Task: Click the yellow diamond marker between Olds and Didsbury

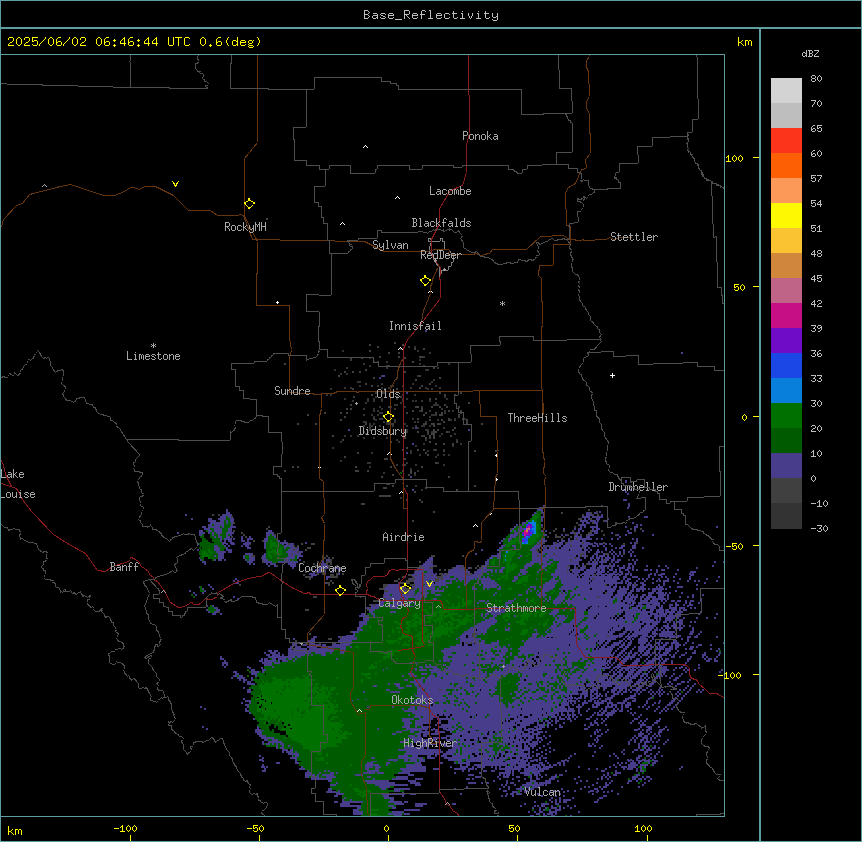Action: click(x=388, y=417)
